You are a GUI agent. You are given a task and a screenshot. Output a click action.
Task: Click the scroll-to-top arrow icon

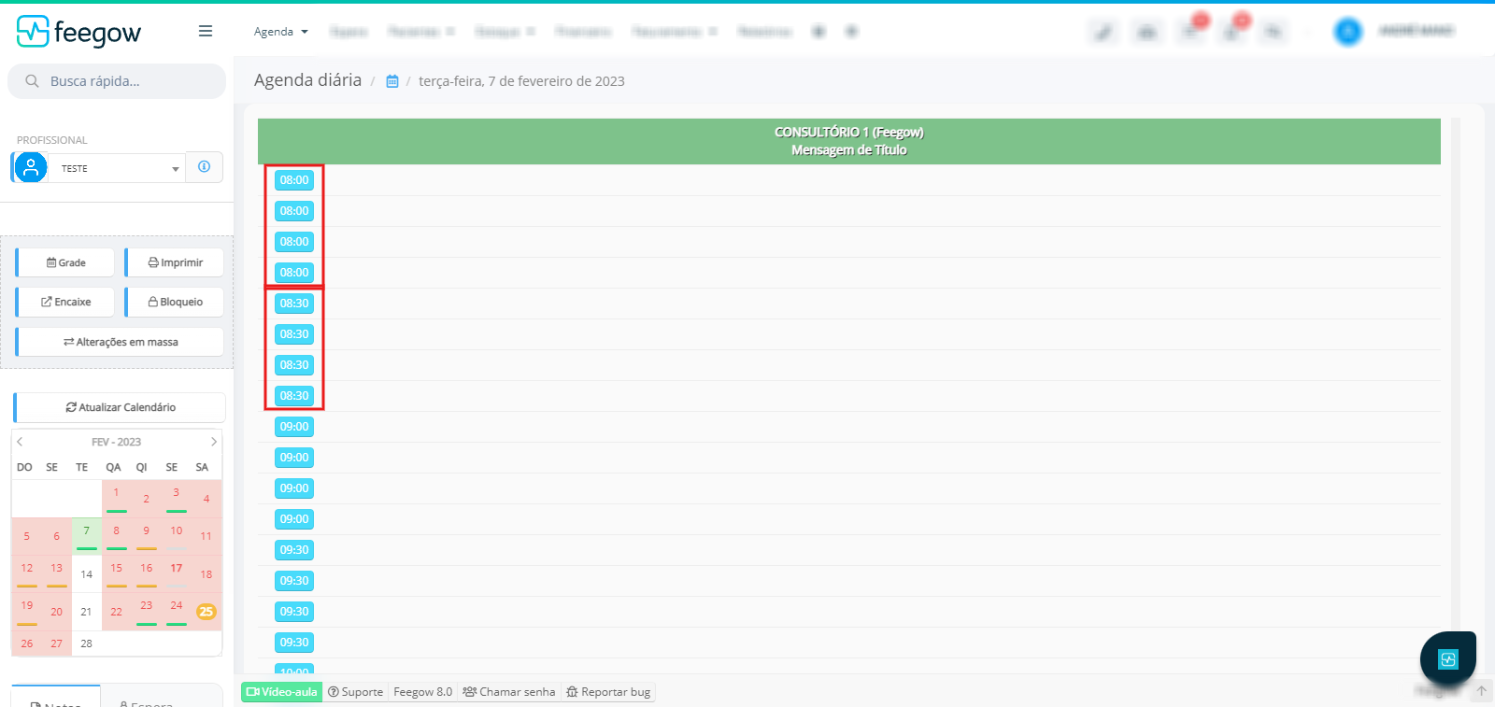pos(1482,690)
